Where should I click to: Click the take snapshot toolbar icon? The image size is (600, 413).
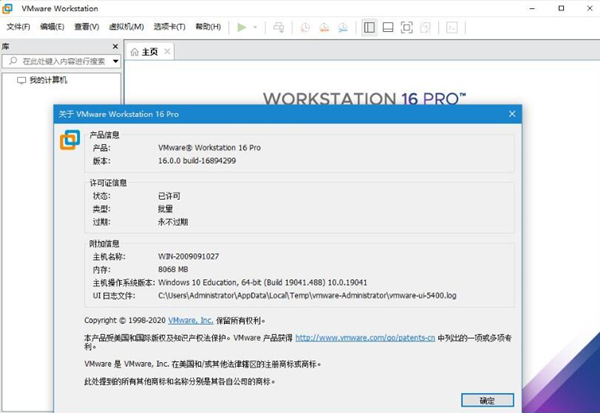point(305,27)
